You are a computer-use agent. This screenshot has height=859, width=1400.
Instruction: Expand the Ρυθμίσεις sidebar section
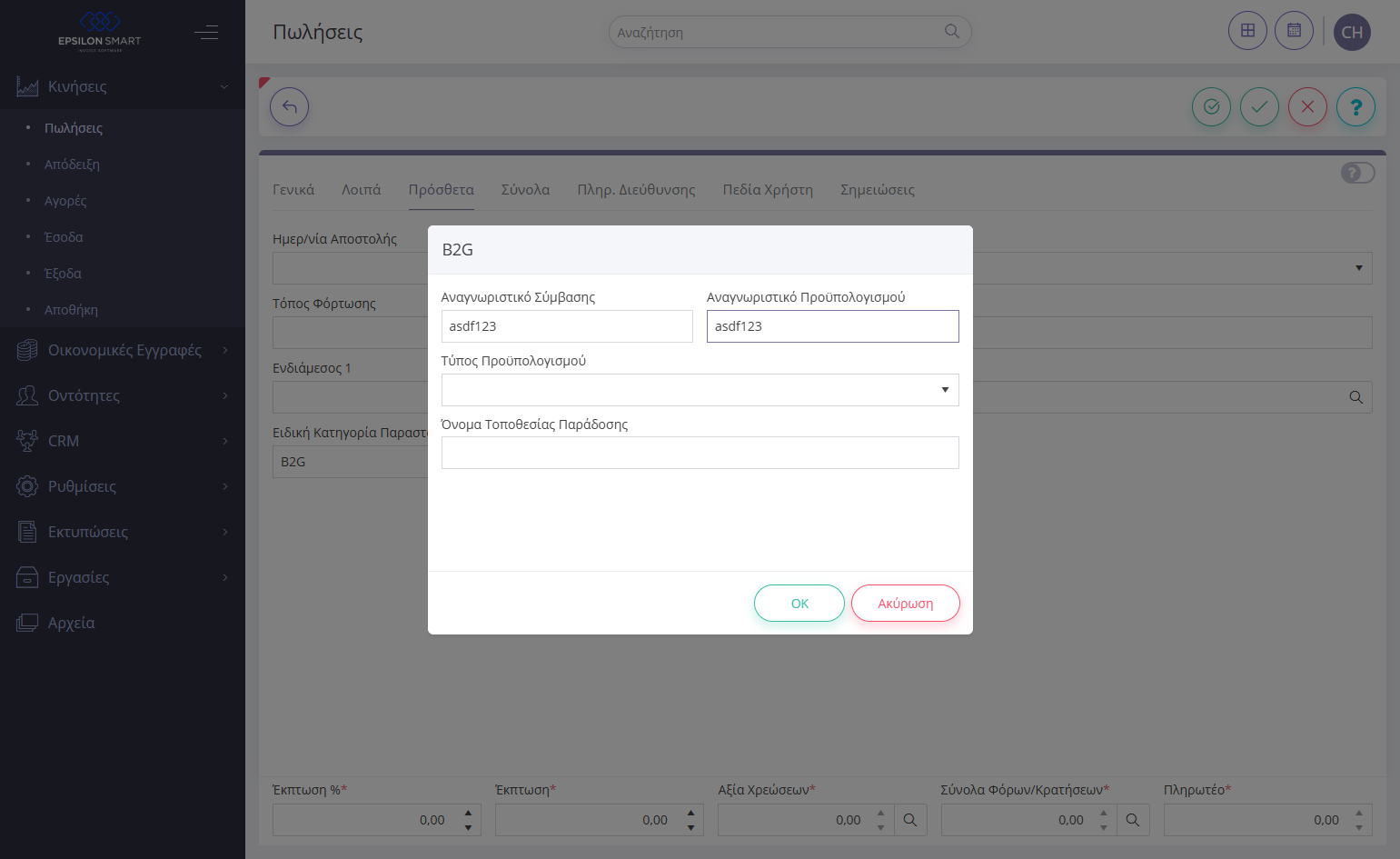click(x=123, y=486)
